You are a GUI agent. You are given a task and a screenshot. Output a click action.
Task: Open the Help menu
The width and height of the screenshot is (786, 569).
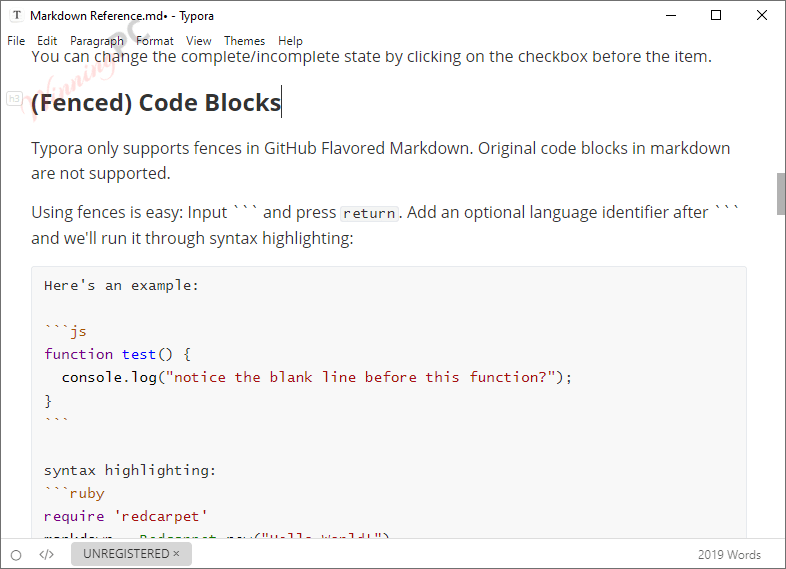click(291, 41)
